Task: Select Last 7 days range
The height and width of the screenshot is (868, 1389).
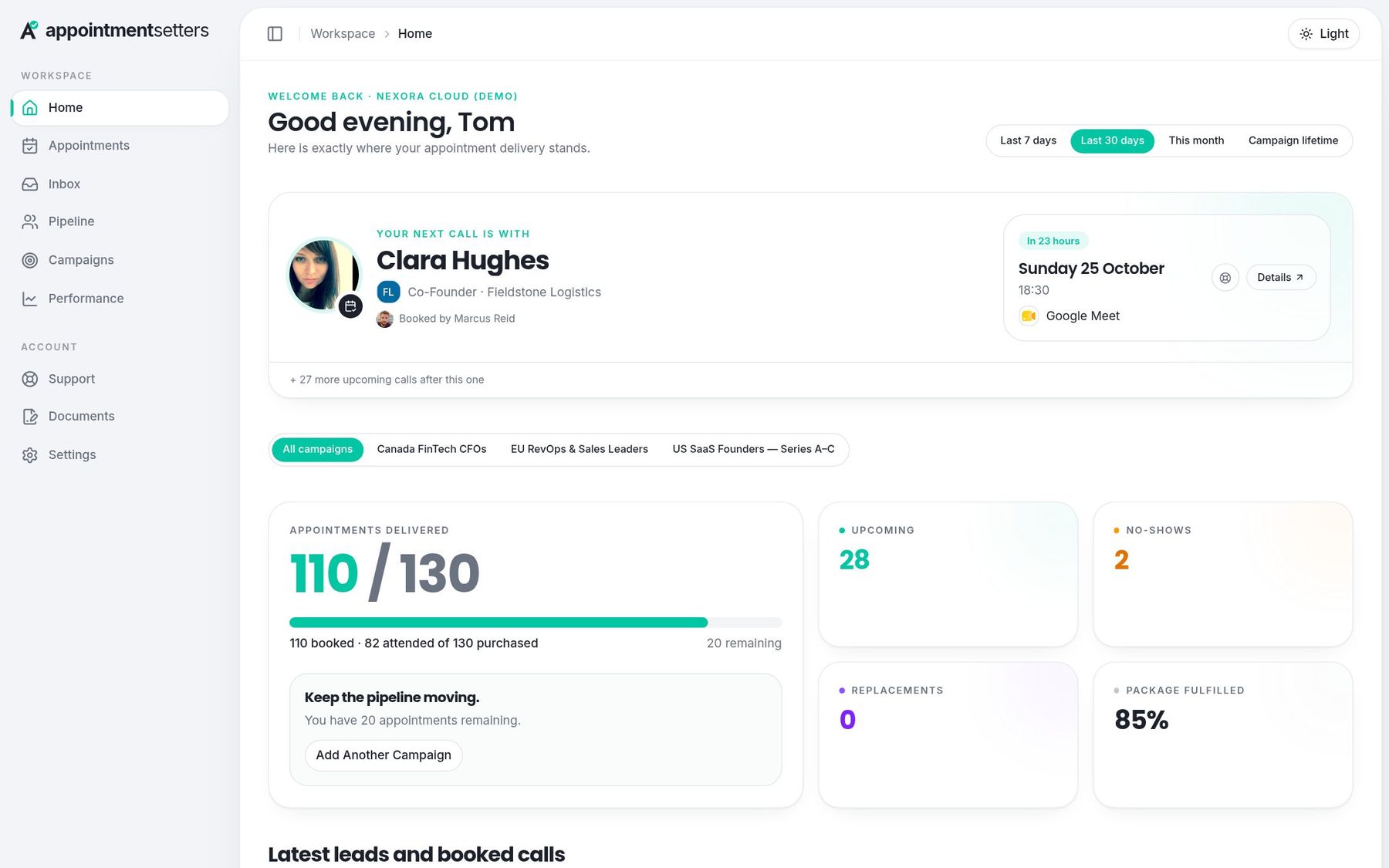Action: click(x=1028, y=140)
